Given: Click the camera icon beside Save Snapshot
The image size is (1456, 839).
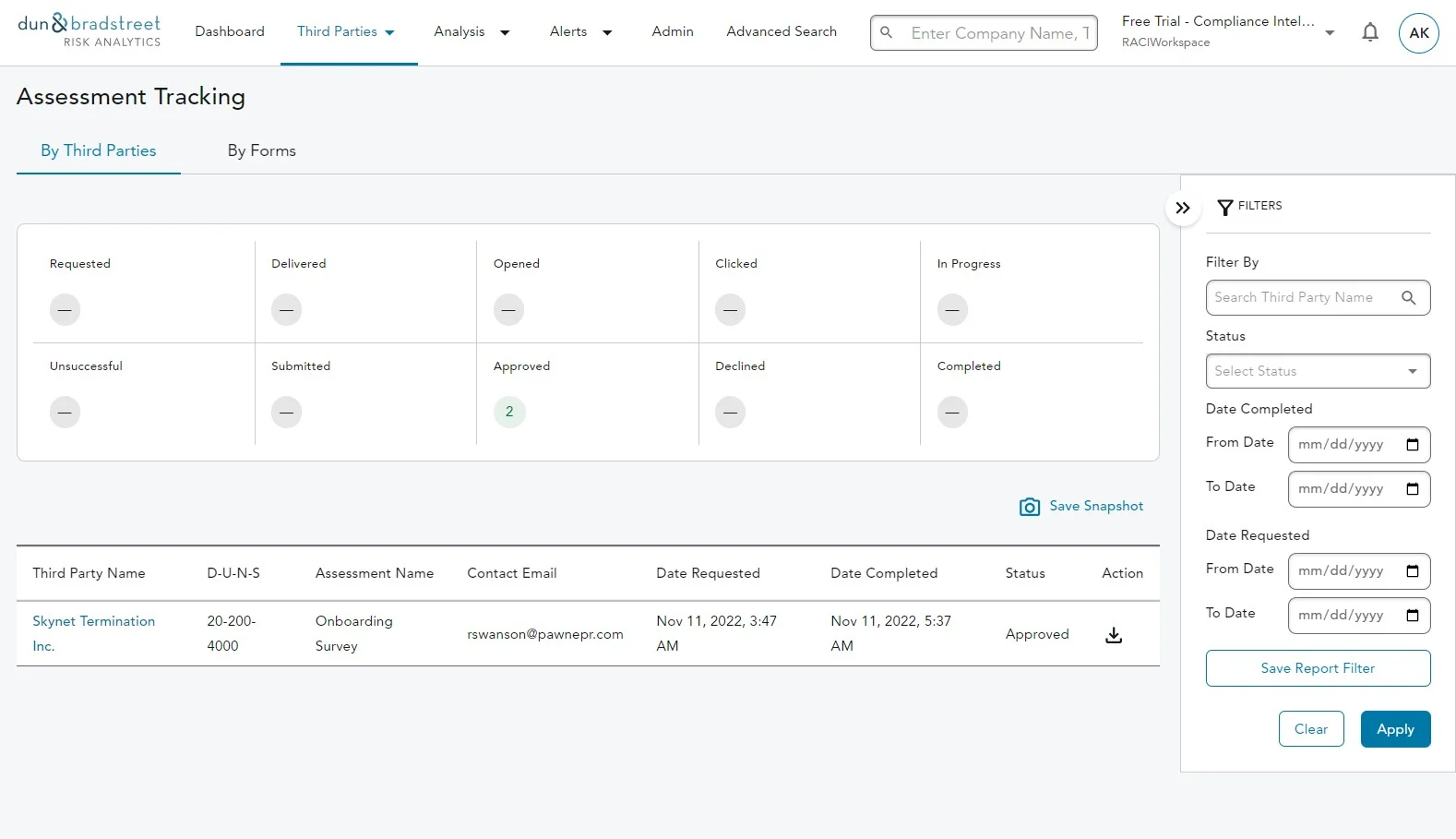Looking at the screenshot, I should 1029,507.
